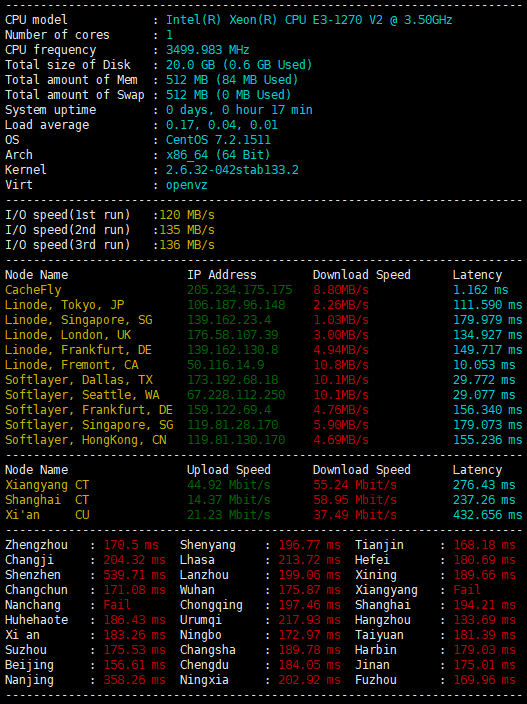Click the Shanghai CT download speed 58.95 Mbit/s

(355, 500)
